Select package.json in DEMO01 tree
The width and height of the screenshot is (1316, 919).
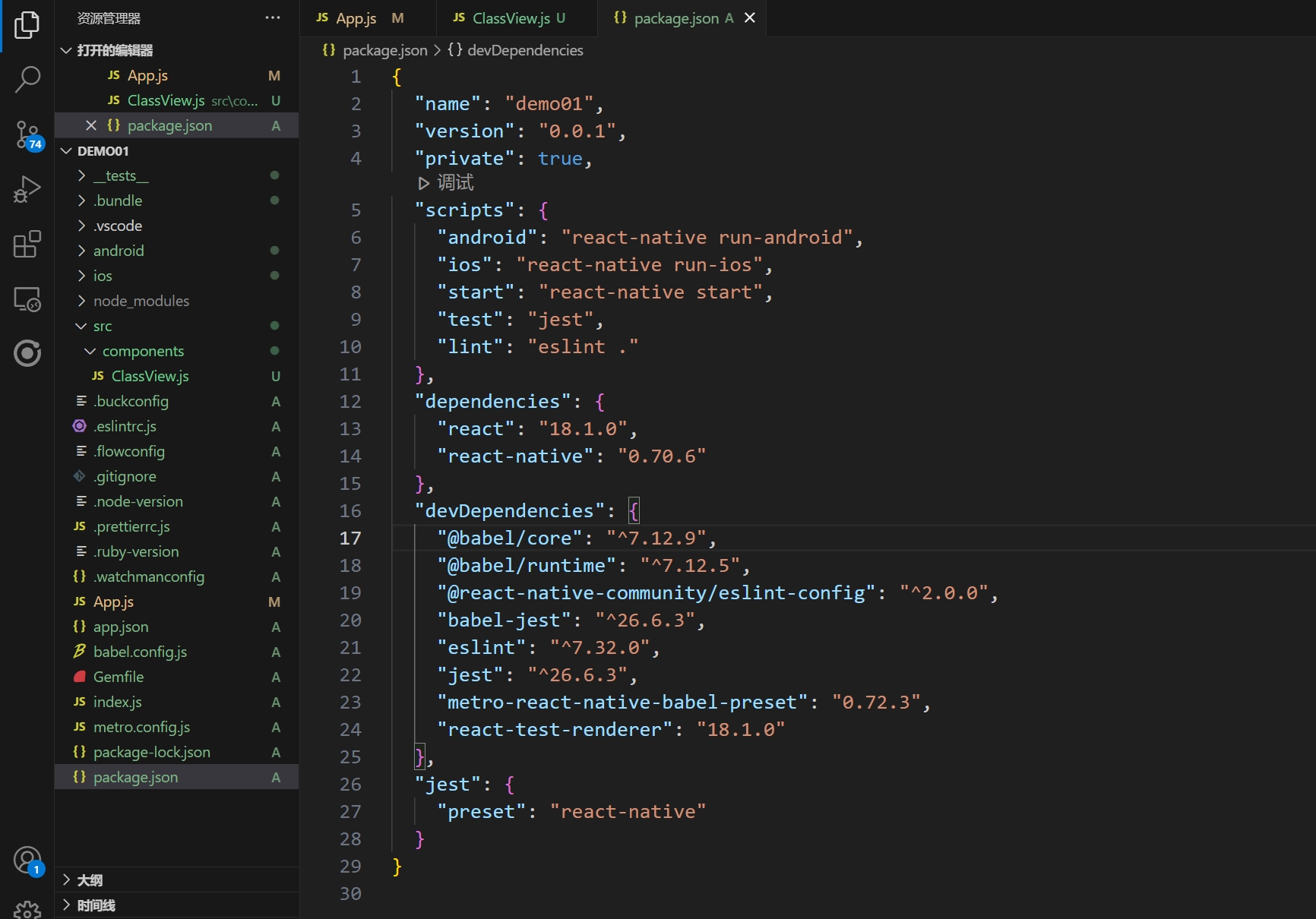click(176, 777)
